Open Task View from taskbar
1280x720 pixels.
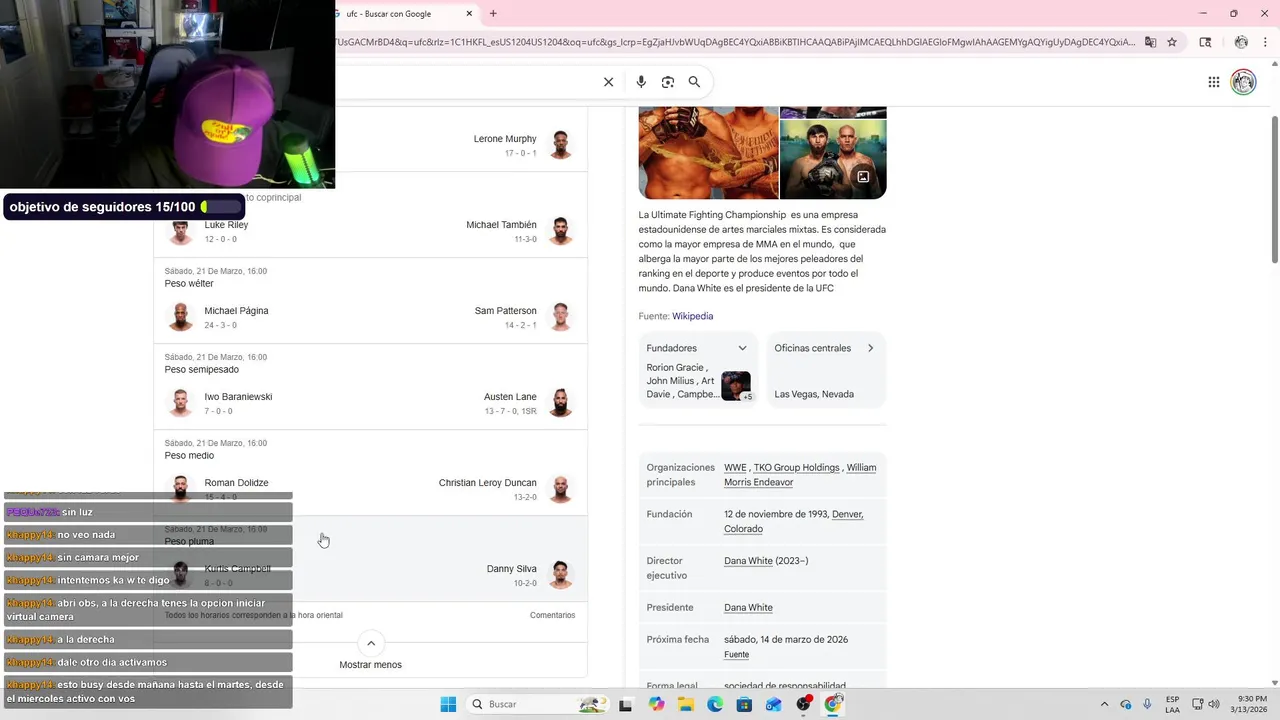point(625,705)
